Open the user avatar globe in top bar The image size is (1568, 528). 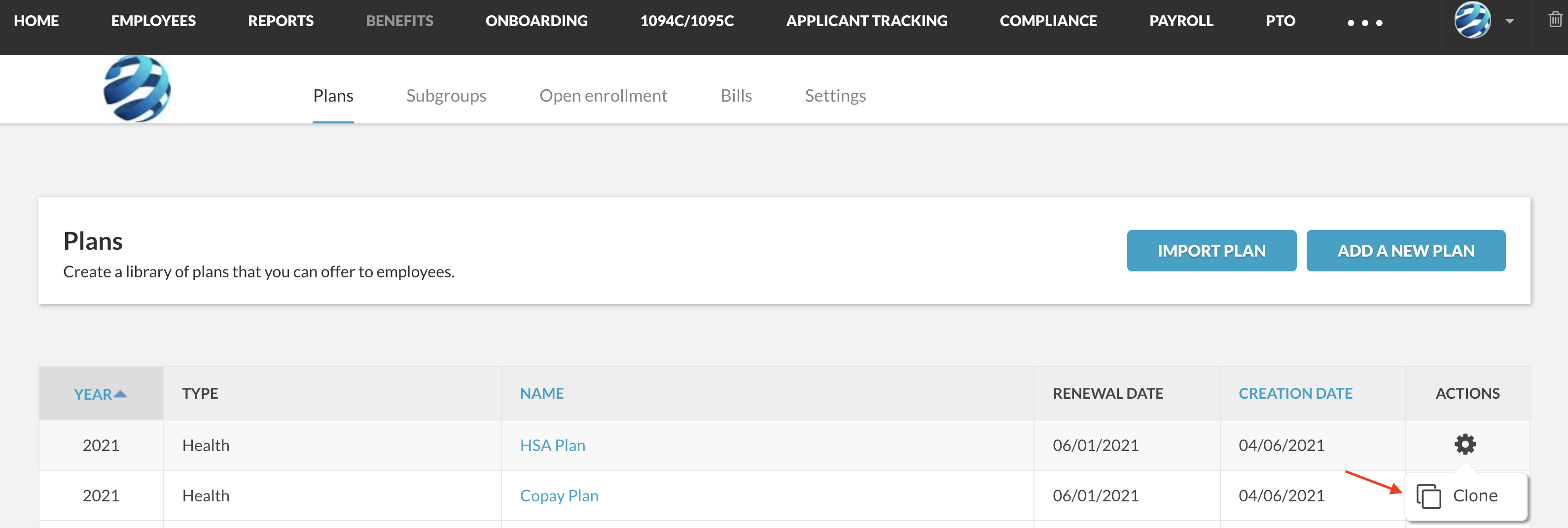tap(1472, 20)
